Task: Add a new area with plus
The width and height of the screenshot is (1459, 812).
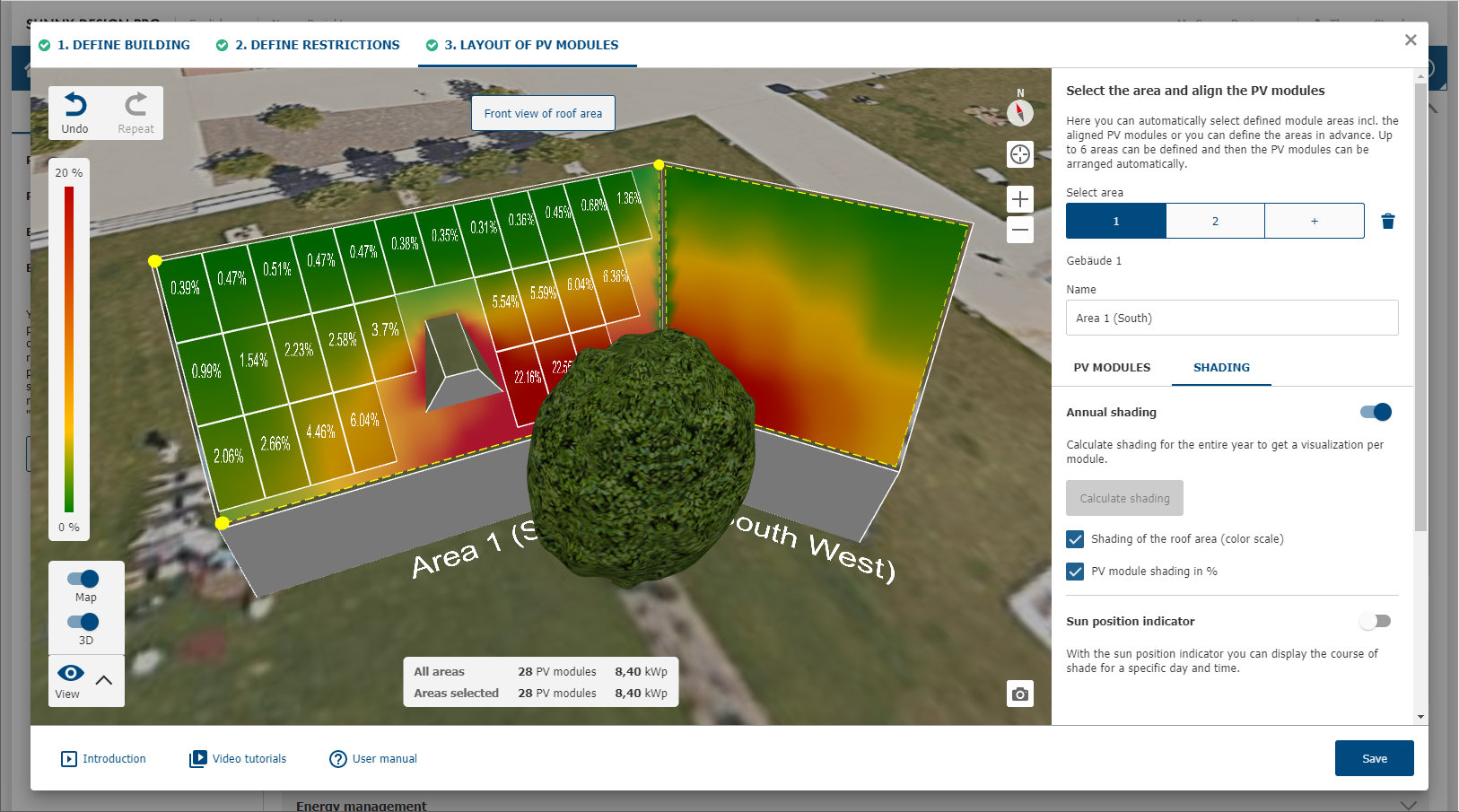Action: coord(1315,221)
